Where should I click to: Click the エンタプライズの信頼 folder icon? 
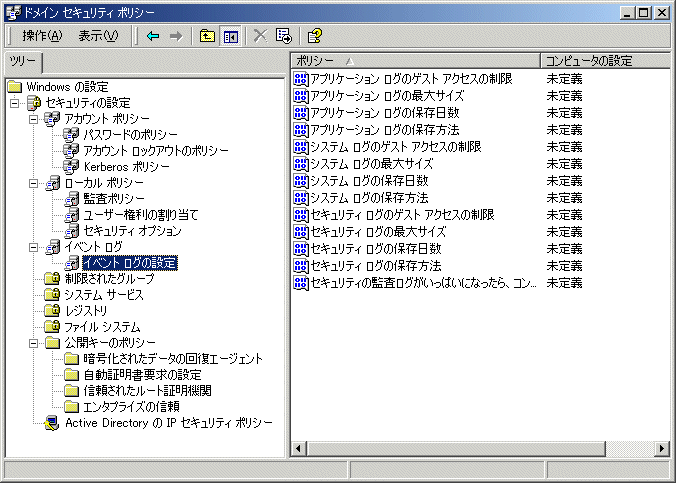71,407
